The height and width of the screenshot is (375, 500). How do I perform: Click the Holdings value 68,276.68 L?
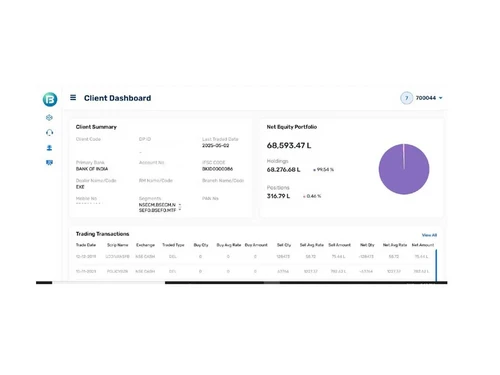point(283,170)
